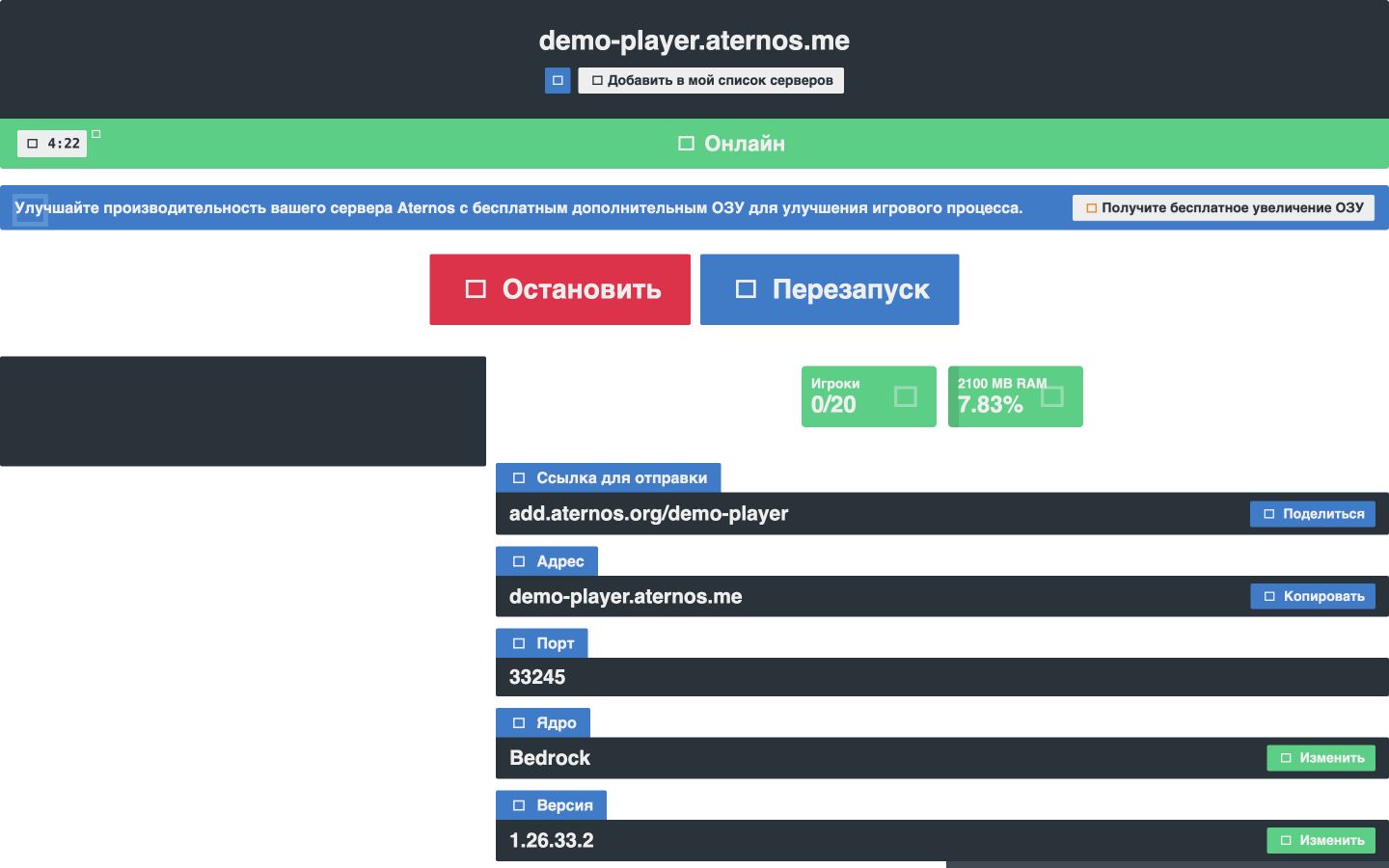This screenshot has width=1389, height=868.
Task: Change the Версия with Изменить
Action: 1321,840
